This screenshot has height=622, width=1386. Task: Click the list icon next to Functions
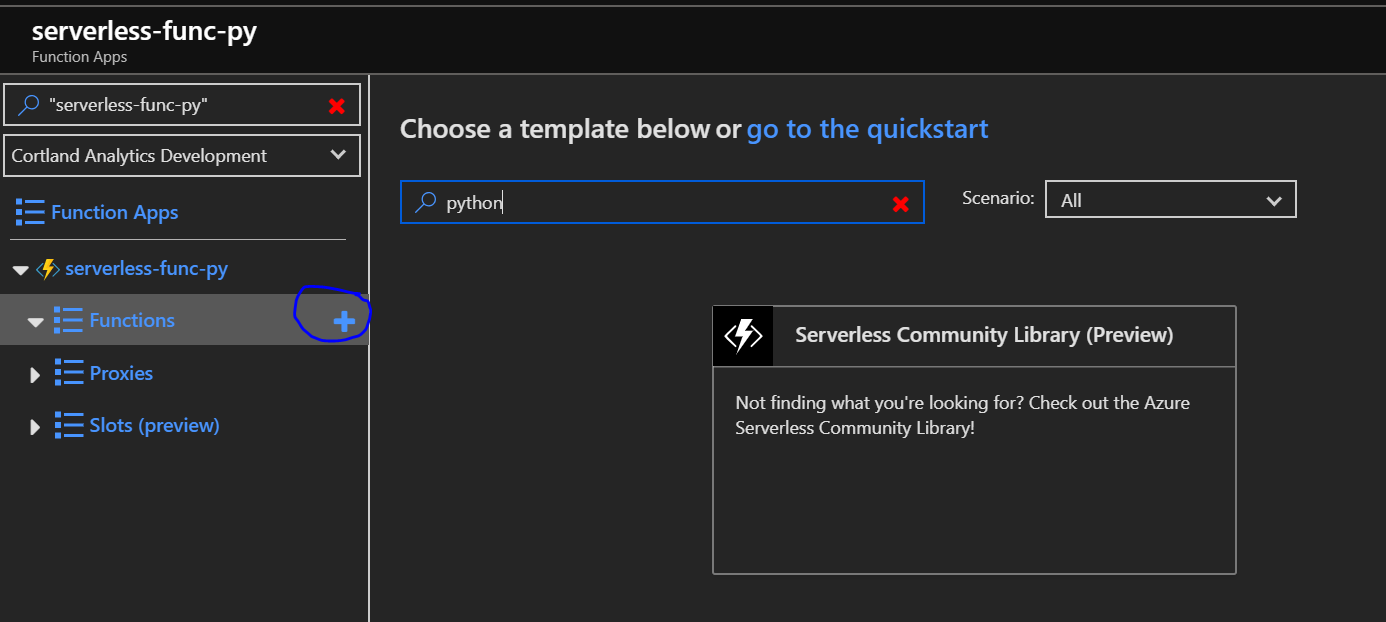pos(69,320)
